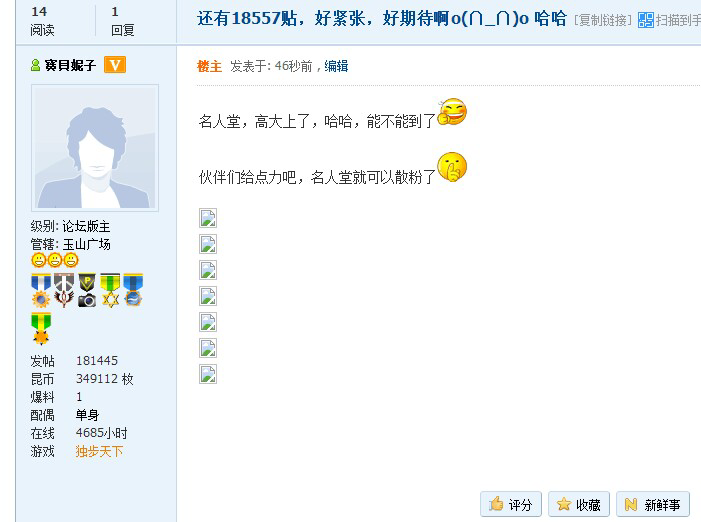Click the username 寶貝妮子
This screenshot has height=522, width=701.
(70, 65)
